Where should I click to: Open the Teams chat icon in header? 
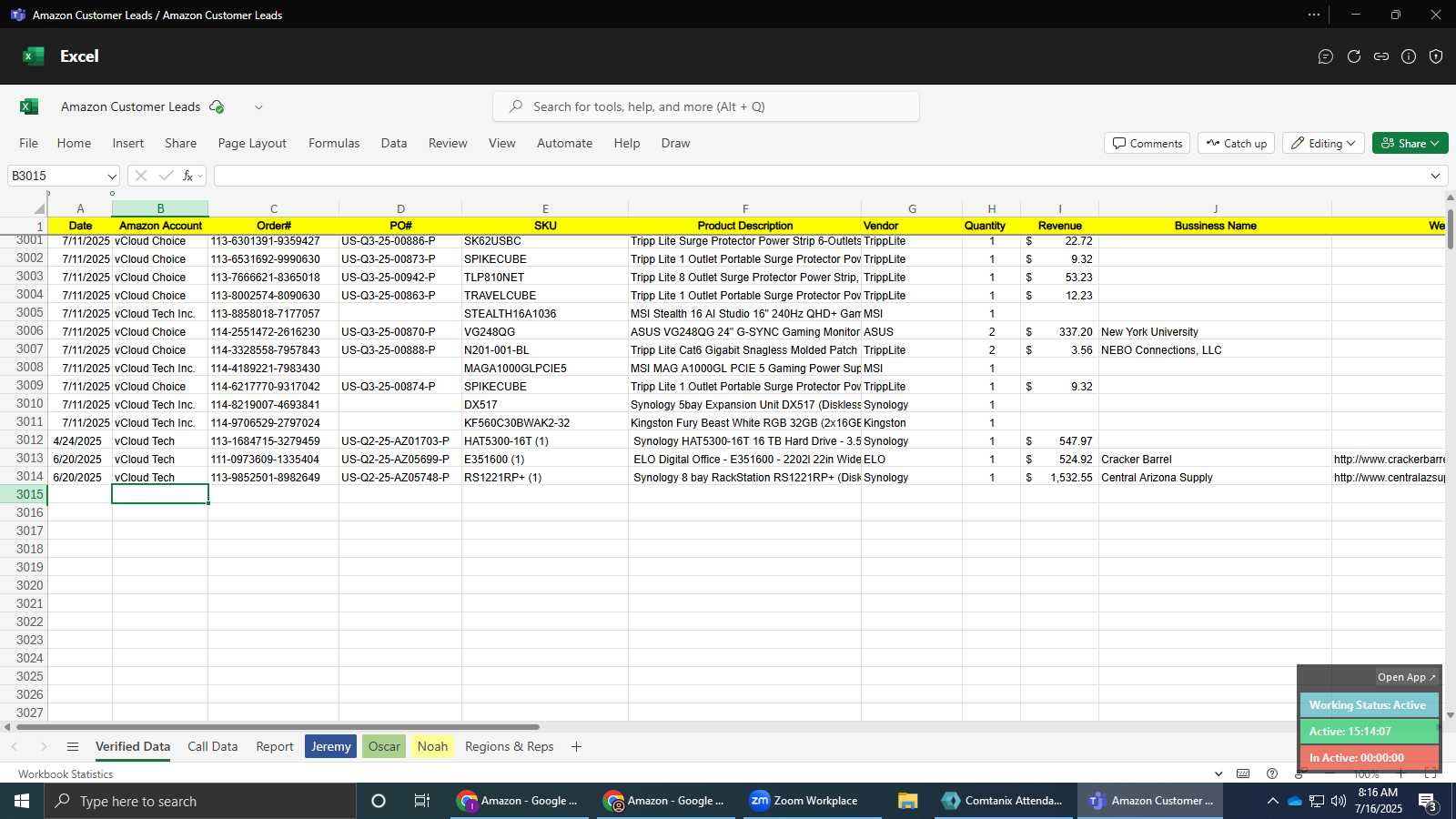1326,56
